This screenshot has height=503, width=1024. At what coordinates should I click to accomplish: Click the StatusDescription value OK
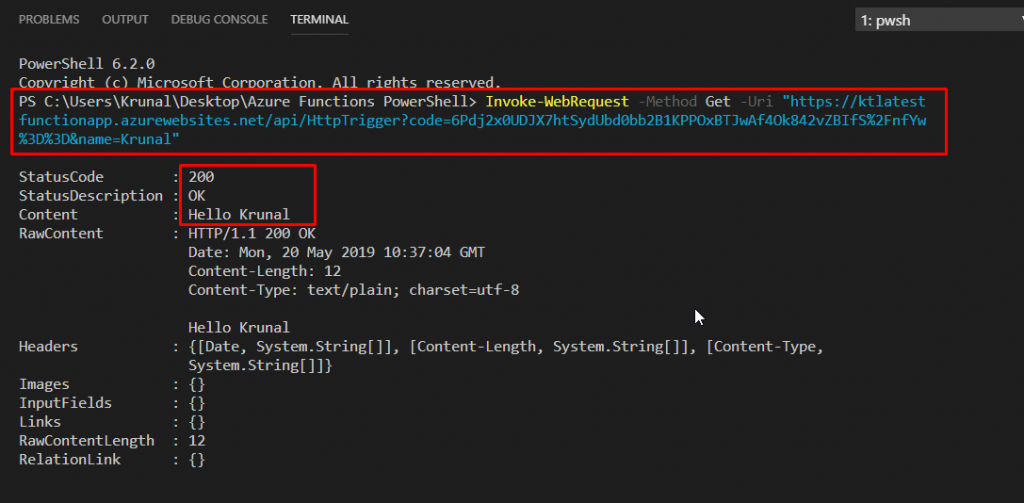(197, 196)
